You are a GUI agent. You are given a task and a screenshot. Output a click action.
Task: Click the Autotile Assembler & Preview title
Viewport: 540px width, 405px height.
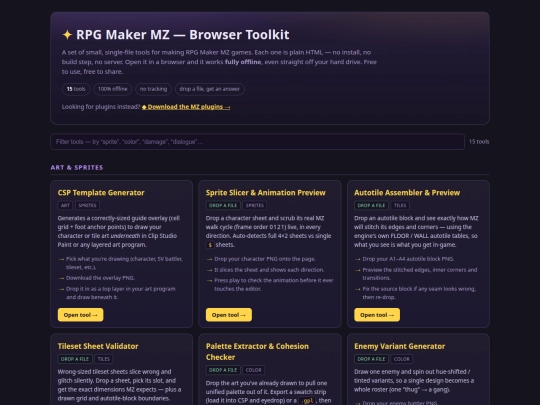[x=407, y=193]
